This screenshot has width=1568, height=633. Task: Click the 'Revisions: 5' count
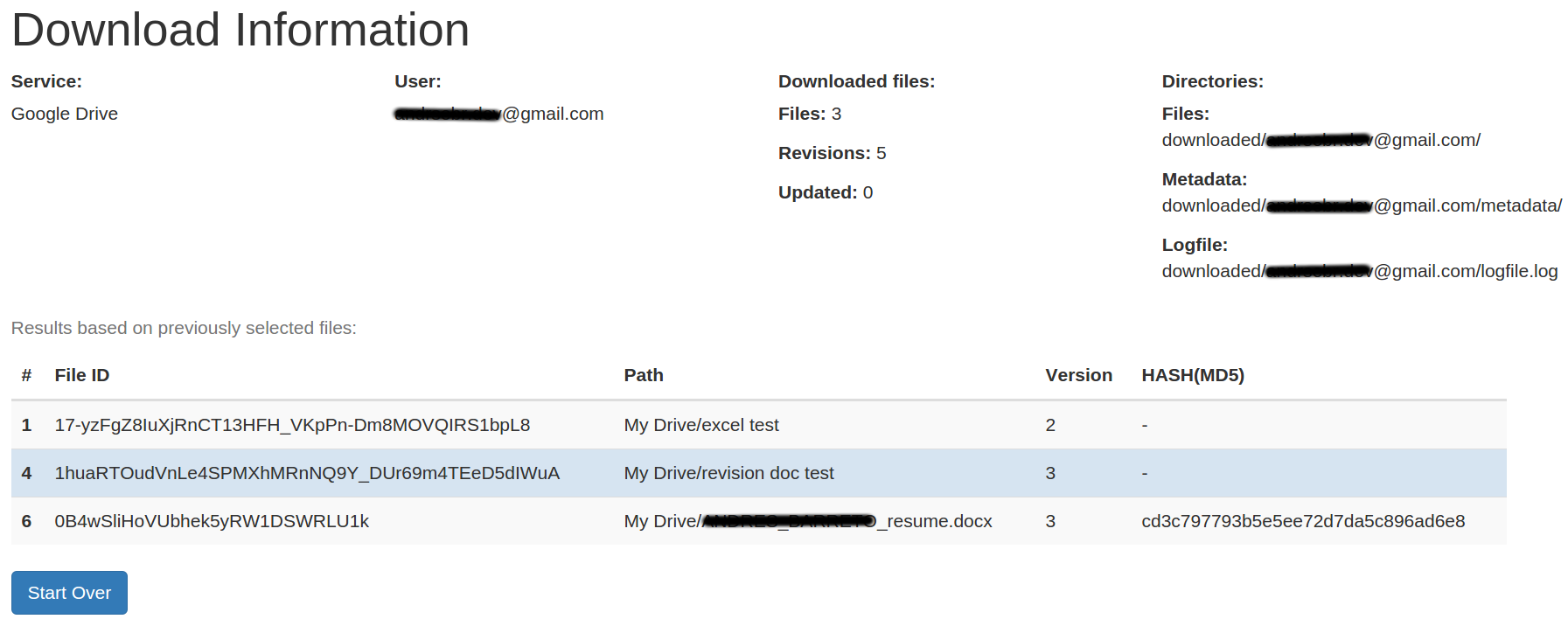pyautogui.click(x=832, y=153)
